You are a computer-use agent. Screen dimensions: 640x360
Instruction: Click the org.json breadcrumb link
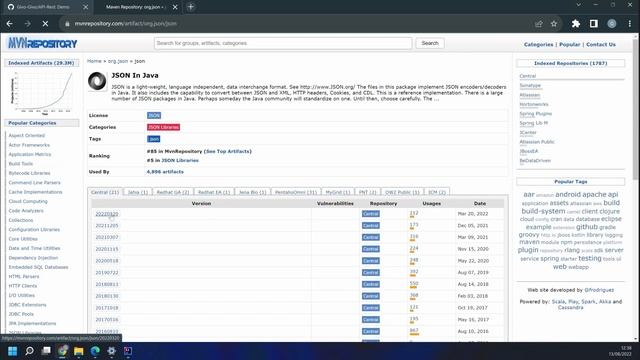click(118, 61)
